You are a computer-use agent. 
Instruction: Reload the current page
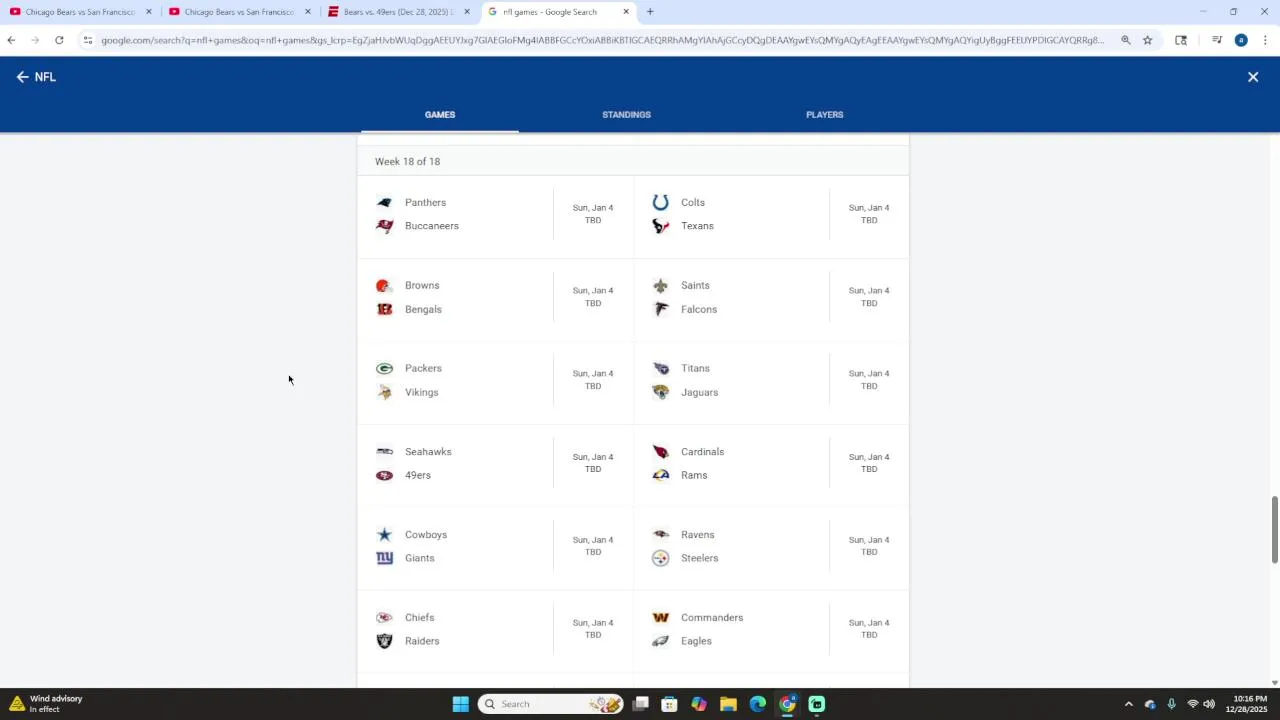[59, 40]
